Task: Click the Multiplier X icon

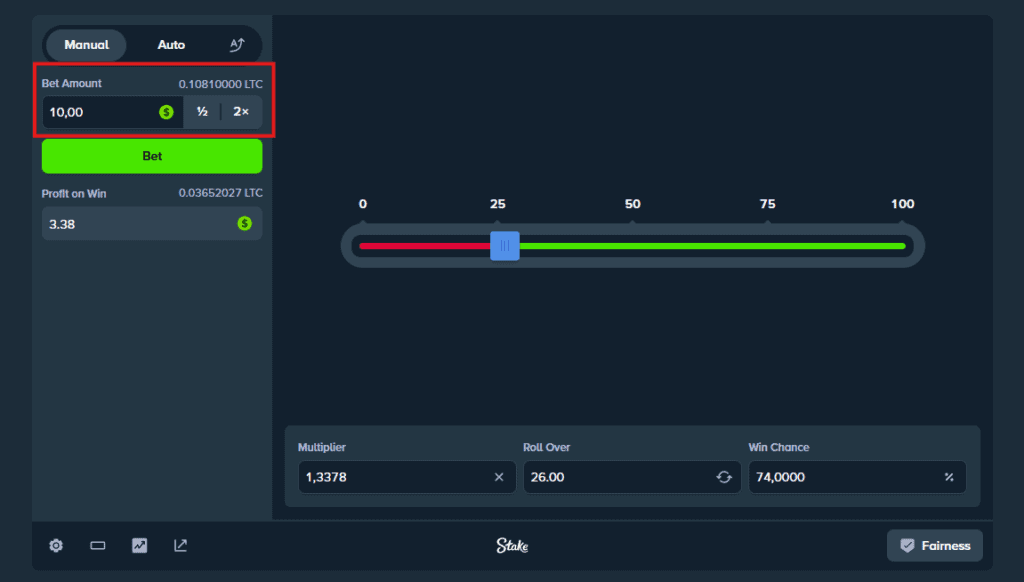Action: 499,477
